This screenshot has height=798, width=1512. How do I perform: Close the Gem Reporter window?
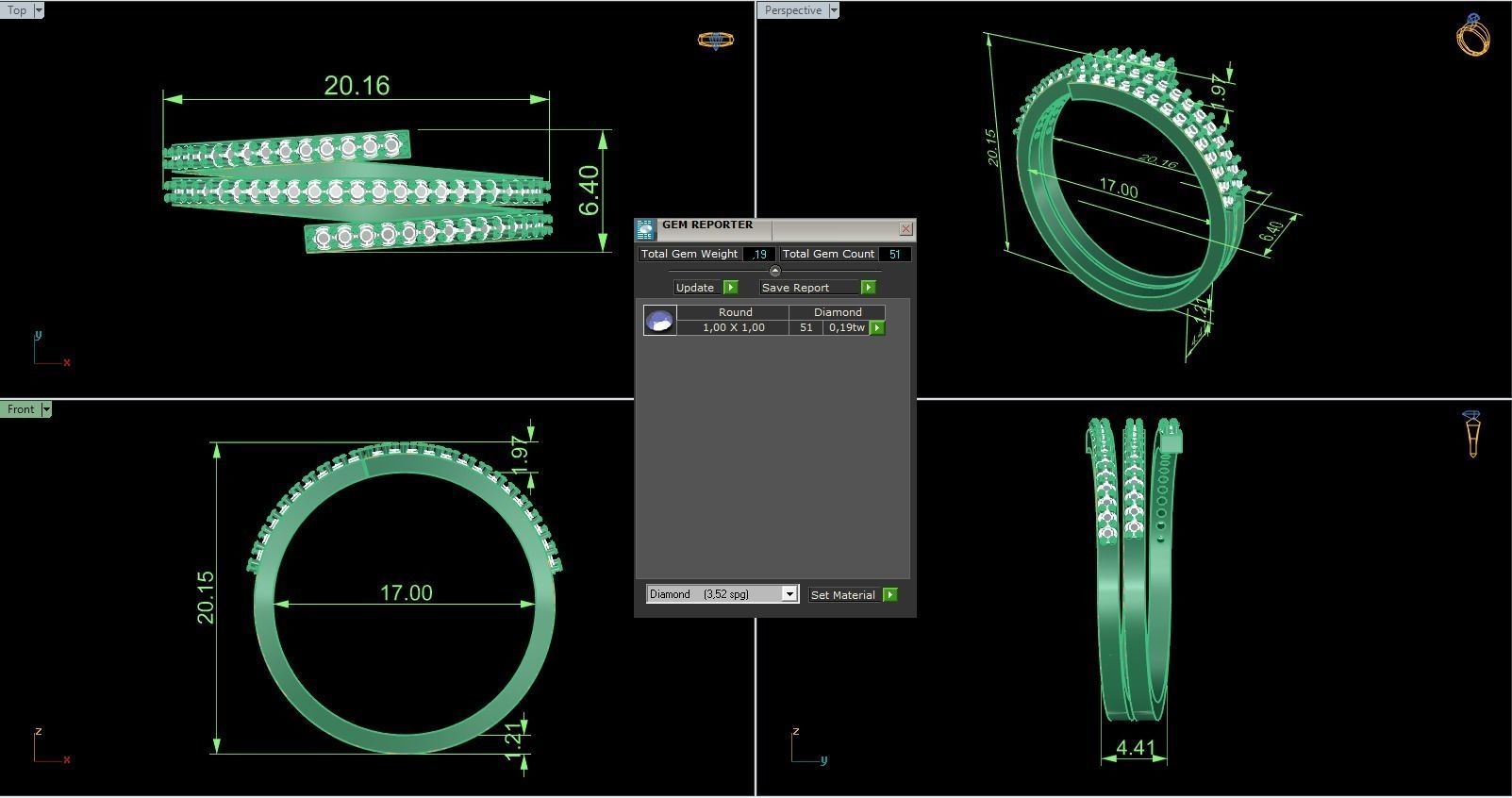pyautogui.click(x=906, y=228)
